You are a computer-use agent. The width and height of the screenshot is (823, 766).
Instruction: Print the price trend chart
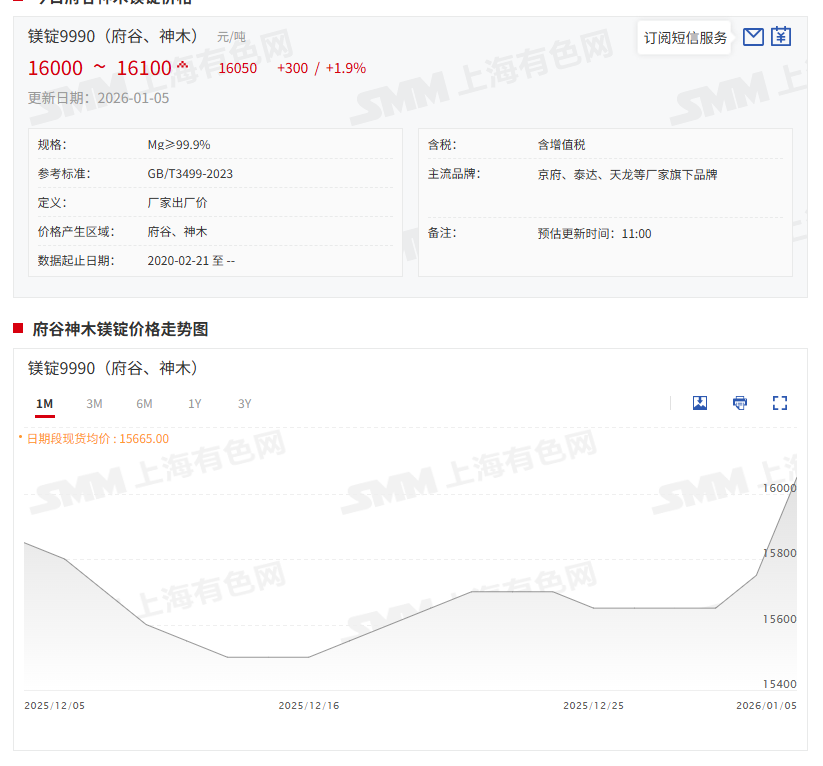tap(740, 403)
